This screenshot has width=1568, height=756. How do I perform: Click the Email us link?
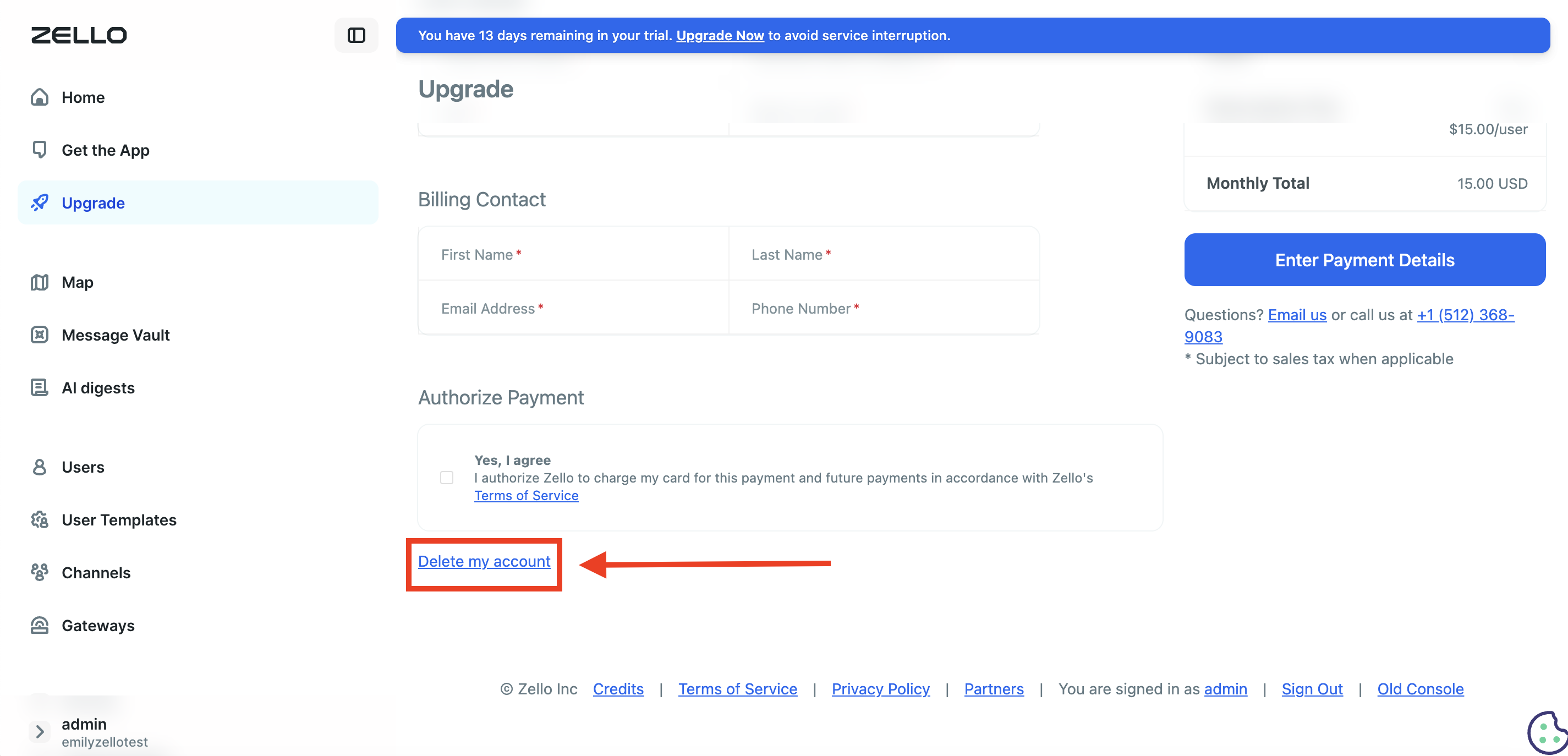[x=1297, y=315]
